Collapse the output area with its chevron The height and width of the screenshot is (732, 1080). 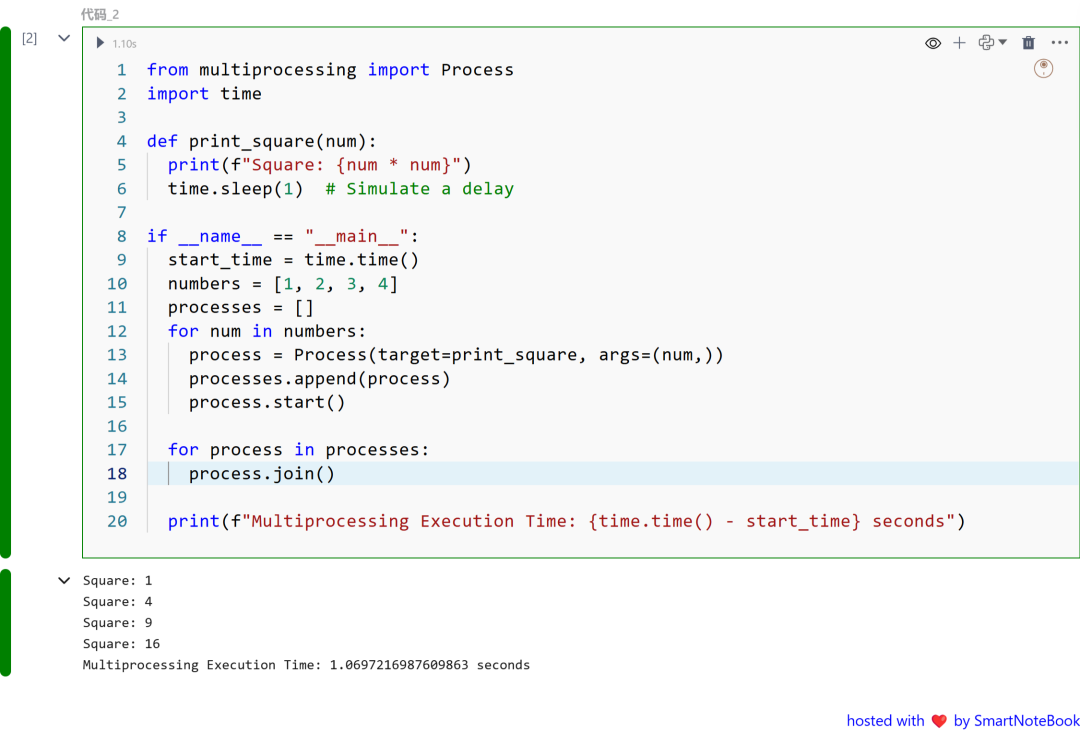pos(64,581)
